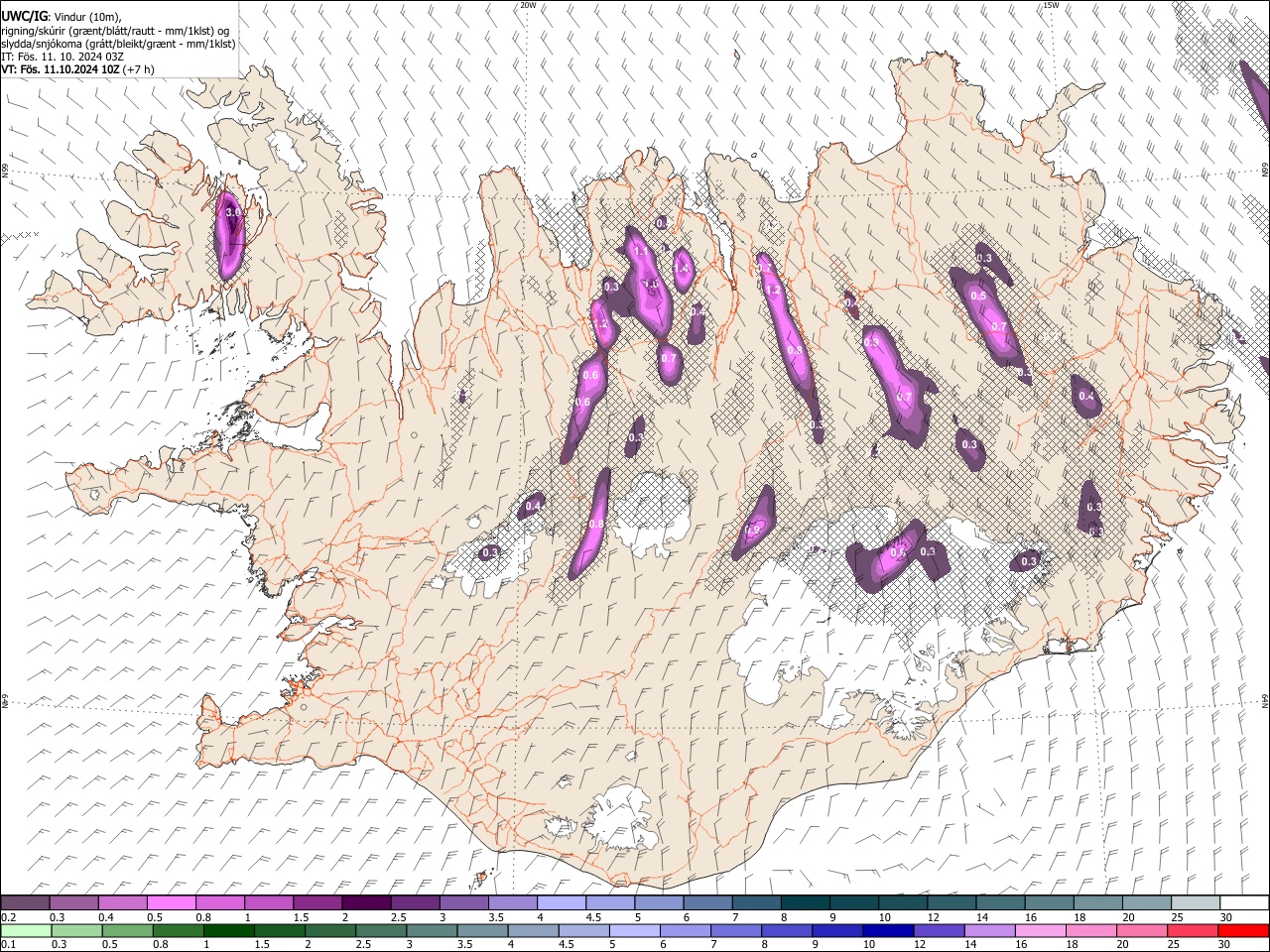This screenshot has height=952, width=1270.
Task: Click the '30' label of the lower rain legend
Action: 1226,944
